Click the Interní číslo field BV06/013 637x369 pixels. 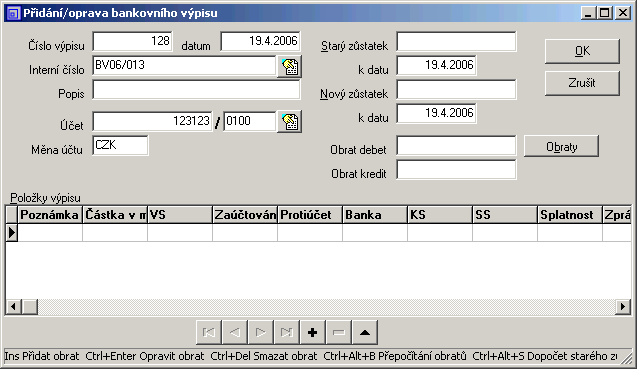[x=184, y=65]
